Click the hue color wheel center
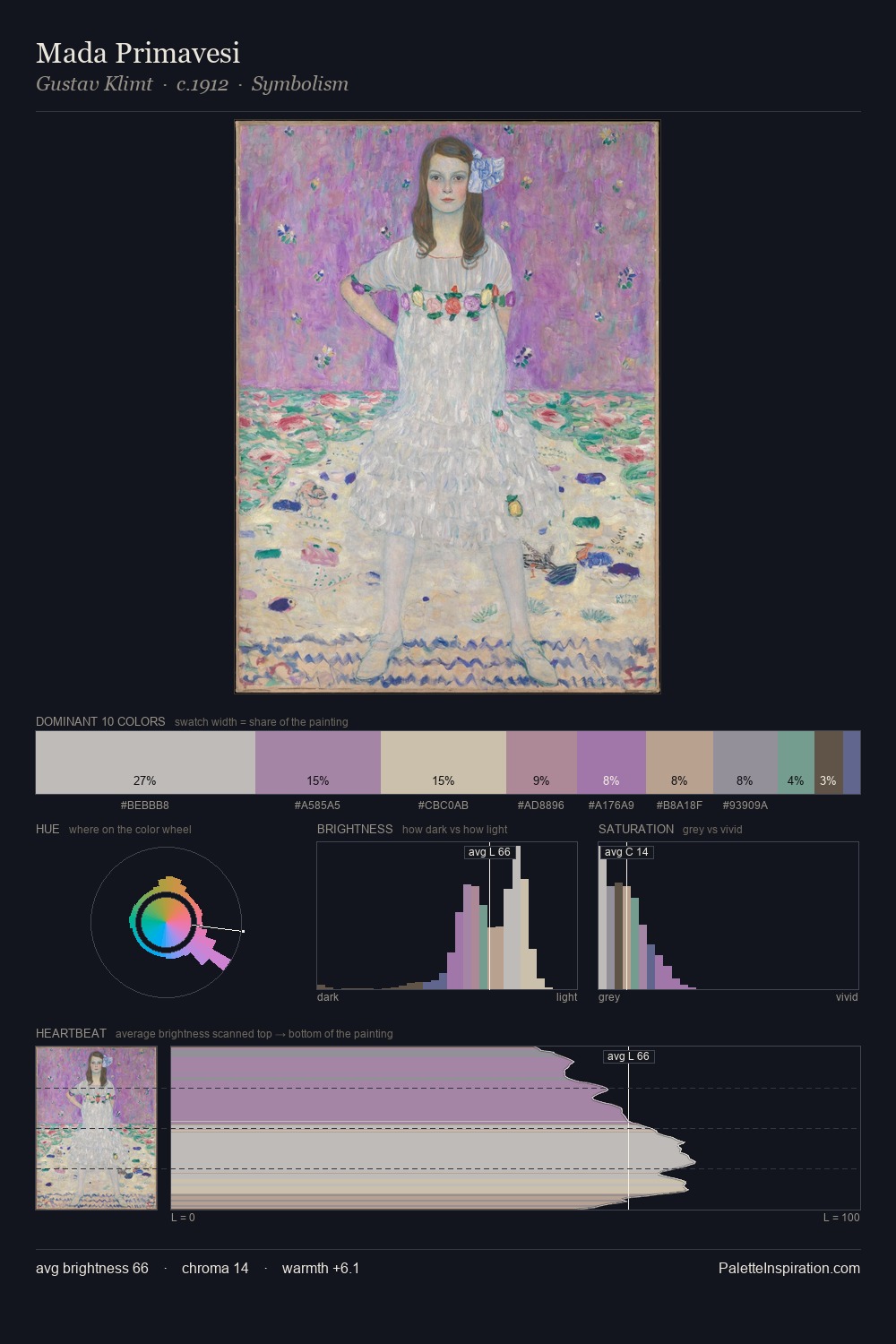 (x=166, y=923)
